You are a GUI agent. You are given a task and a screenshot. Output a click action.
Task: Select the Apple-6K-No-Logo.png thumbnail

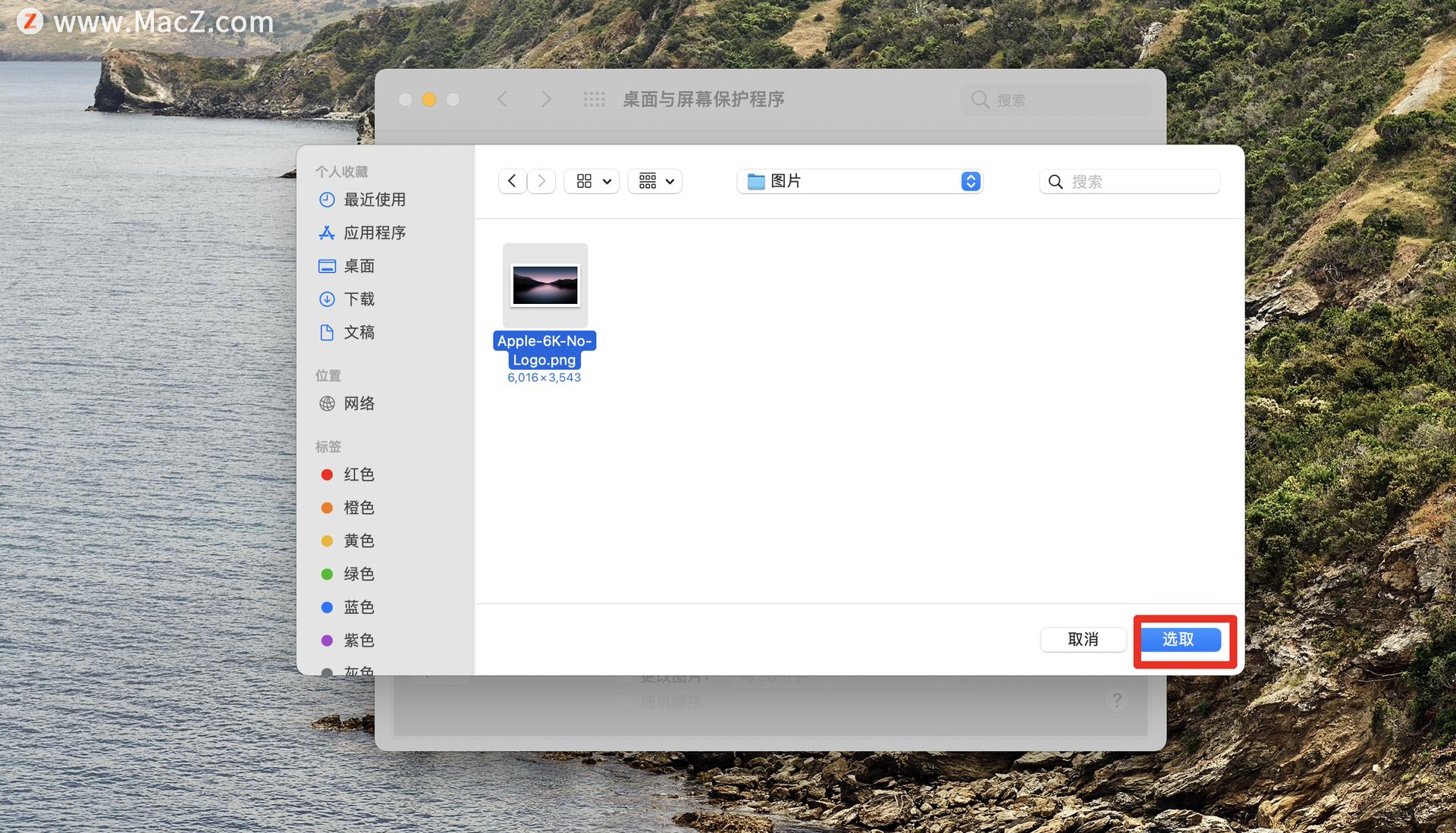(x=544, y=285)
